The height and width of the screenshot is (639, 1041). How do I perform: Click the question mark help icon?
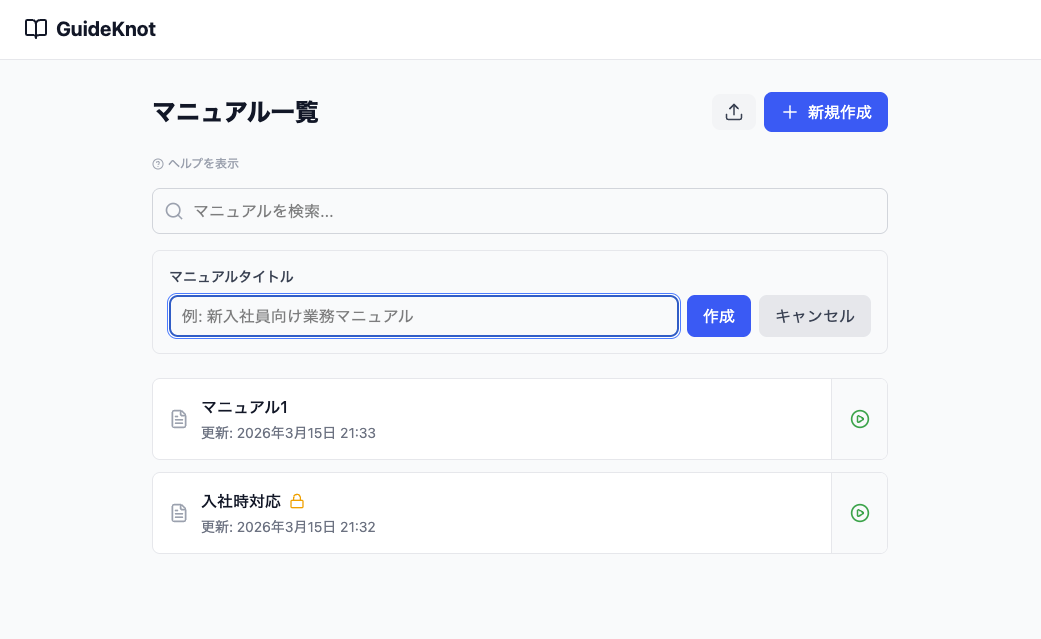coord(157,163)
